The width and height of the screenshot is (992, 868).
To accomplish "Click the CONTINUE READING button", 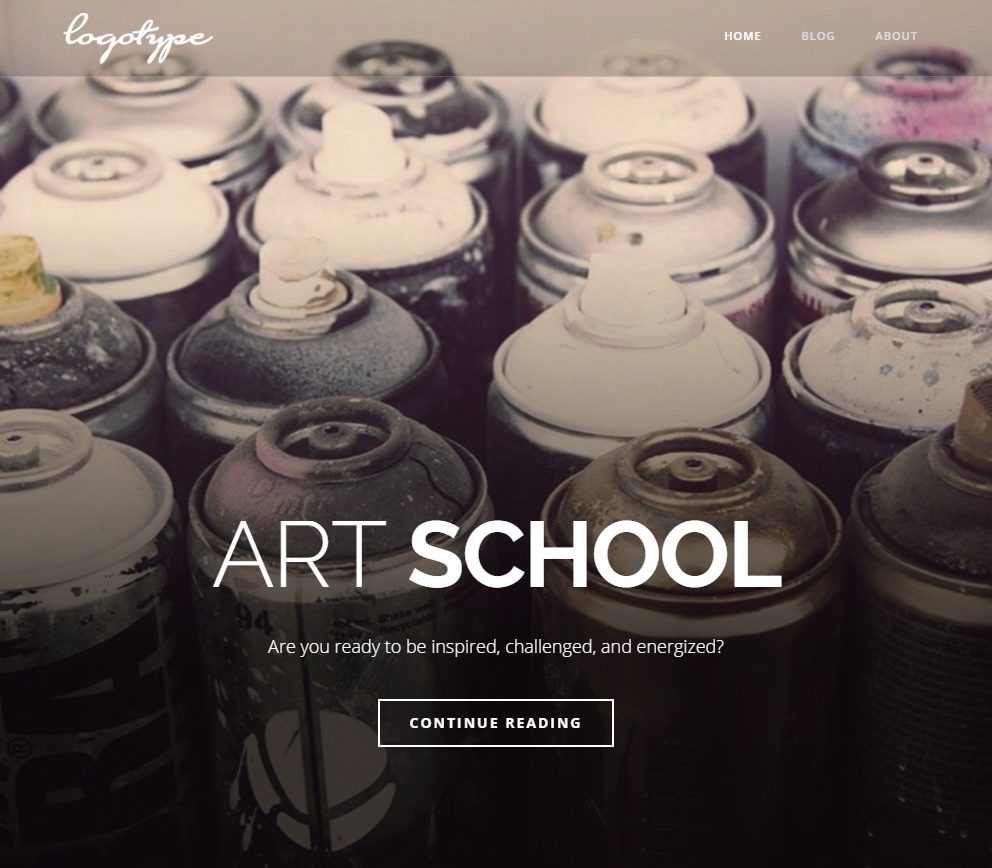I will point(495,722).
